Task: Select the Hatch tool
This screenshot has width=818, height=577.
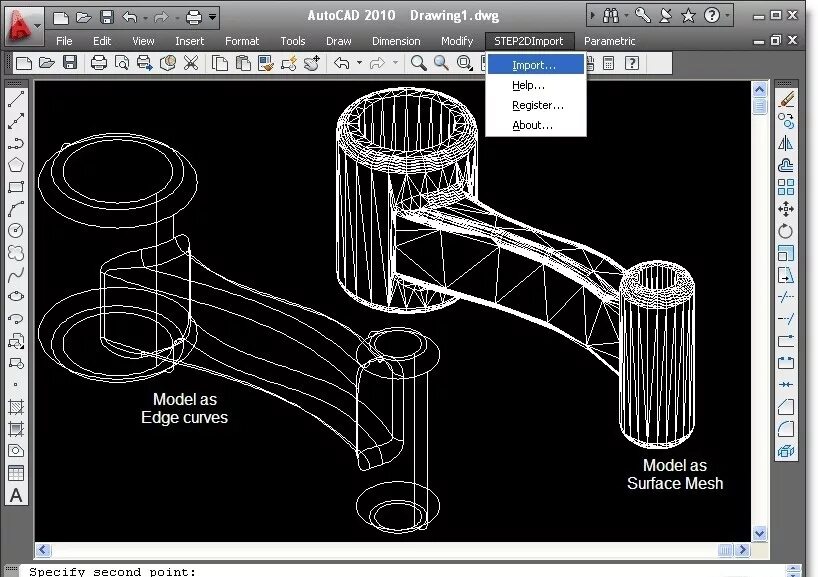Action: point(16,406)
